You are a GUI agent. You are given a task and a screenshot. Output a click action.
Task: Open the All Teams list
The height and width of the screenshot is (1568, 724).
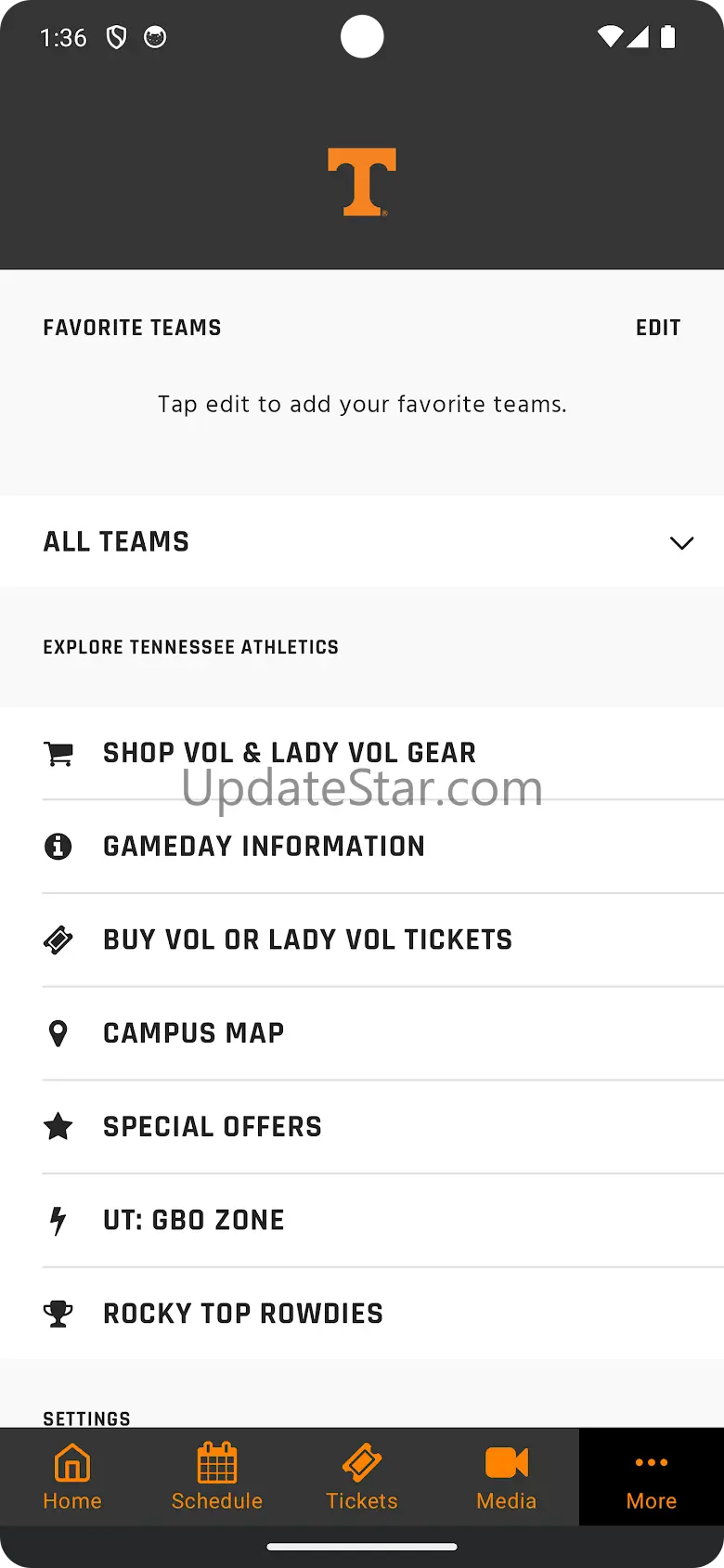(x=117, y=542)
